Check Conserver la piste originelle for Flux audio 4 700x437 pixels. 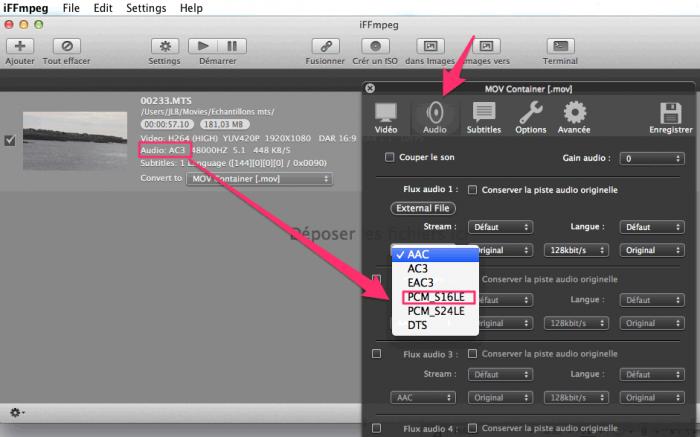(472, 428)
